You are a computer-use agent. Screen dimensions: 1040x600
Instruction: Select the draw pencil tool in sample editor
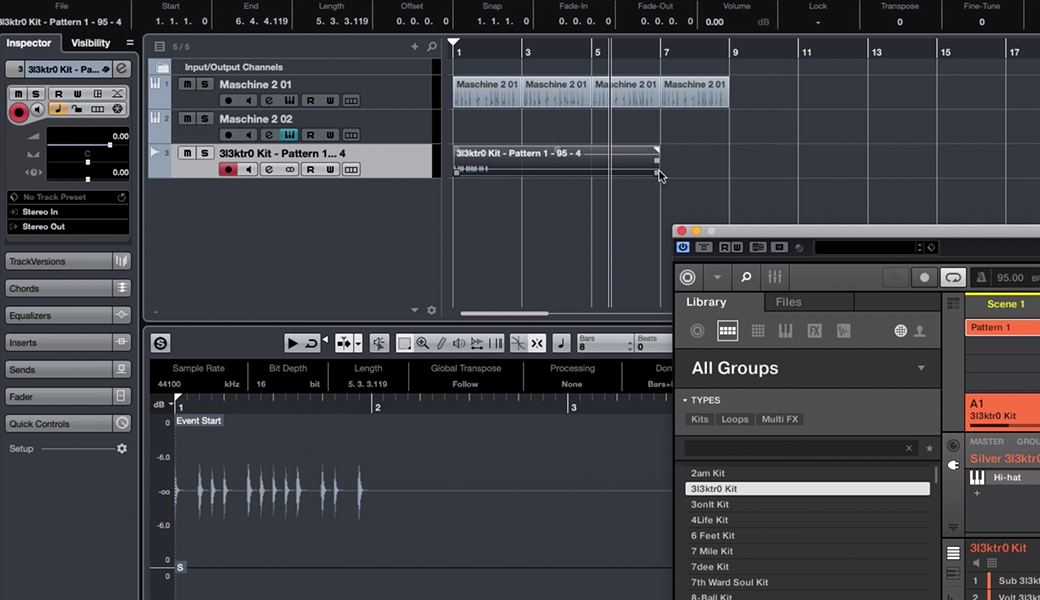pyautogui.click(x=441, y=343)
